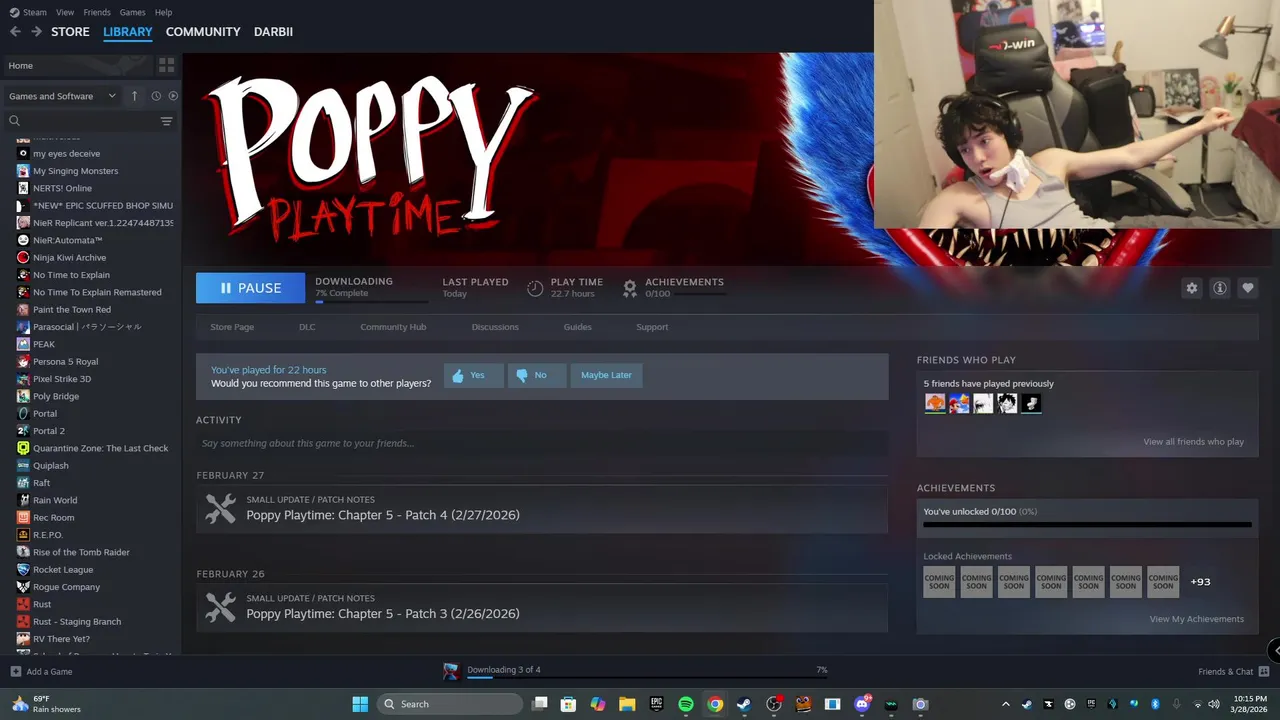Click the thumbs up Yes recommendation
Image resolution: width=1280 pixels, height=720 pixels.
[472, 375]
